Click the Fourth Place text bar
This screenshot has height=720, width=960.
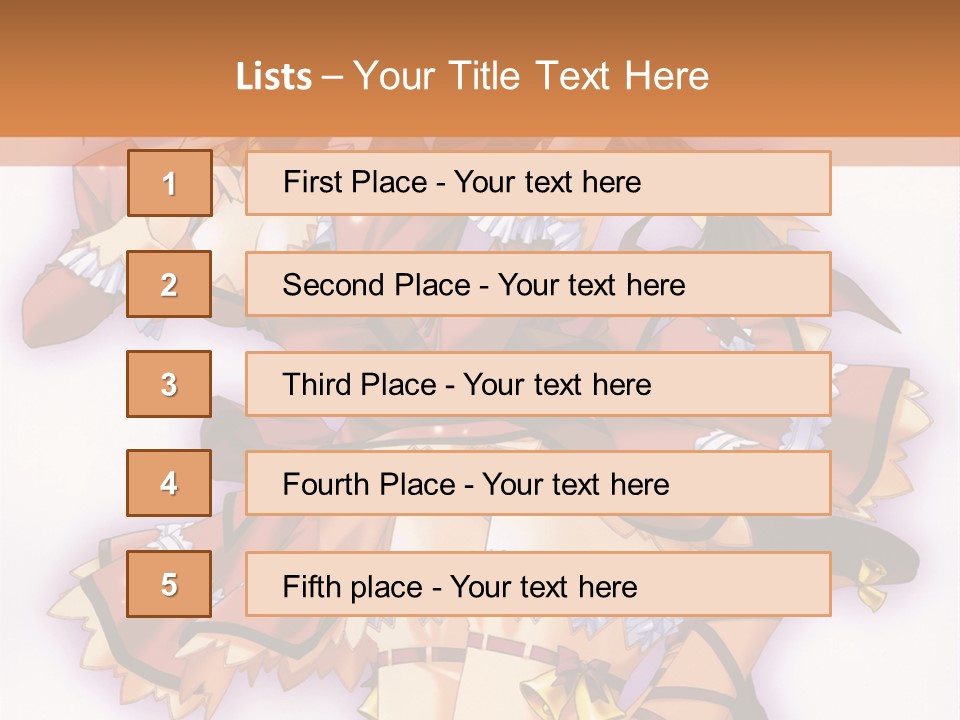tap(538, 483)
